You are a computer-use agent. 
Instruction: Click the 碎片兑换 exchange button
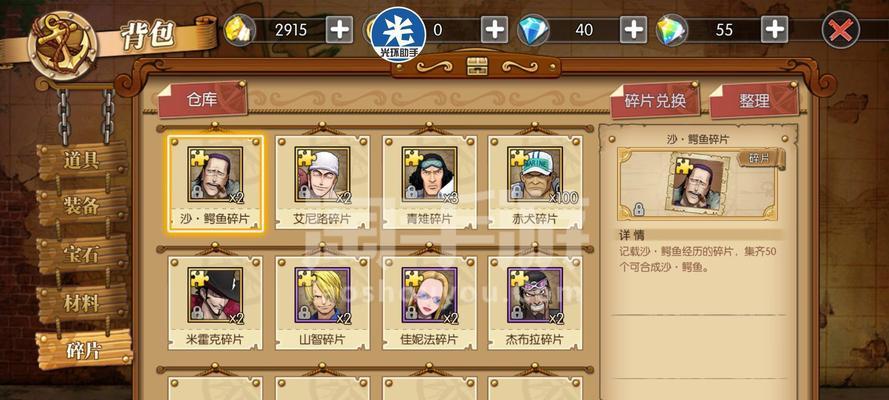click(655, 101)
